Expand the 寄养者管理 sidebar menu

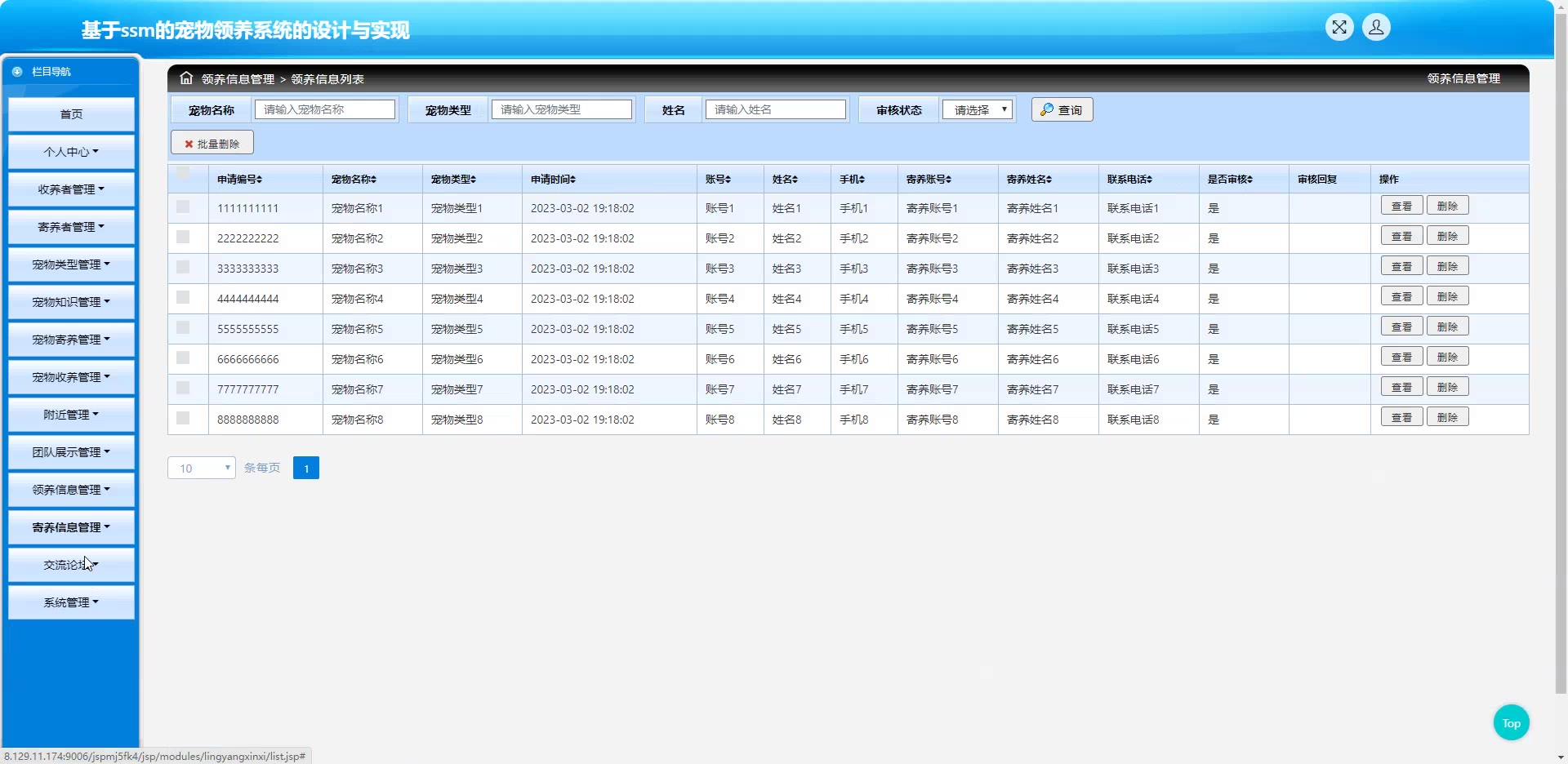(71, 227)
